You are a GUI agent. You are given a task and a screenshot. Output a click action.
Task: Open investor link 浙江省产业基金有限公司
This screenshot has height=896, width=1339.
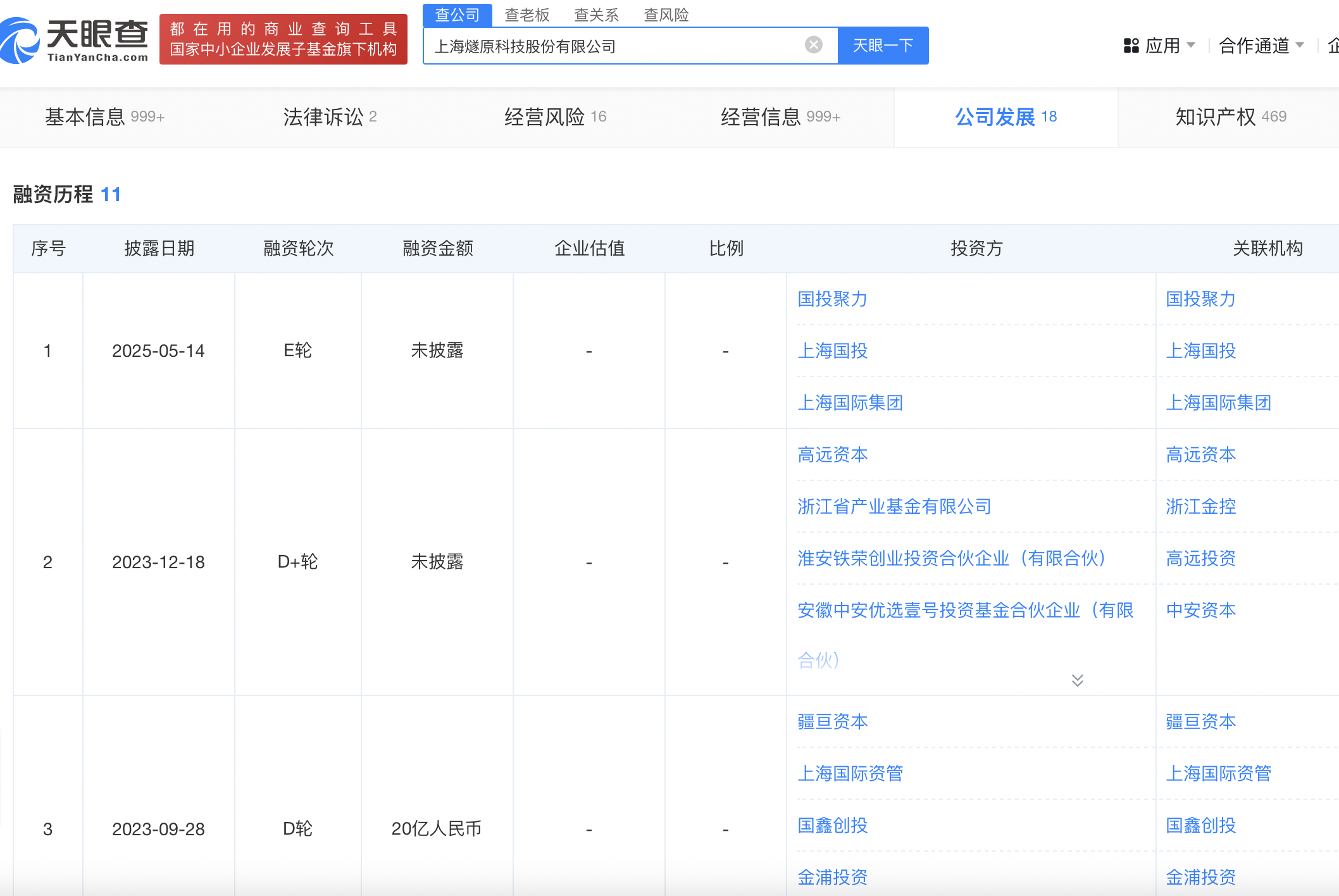pos(894,506)
